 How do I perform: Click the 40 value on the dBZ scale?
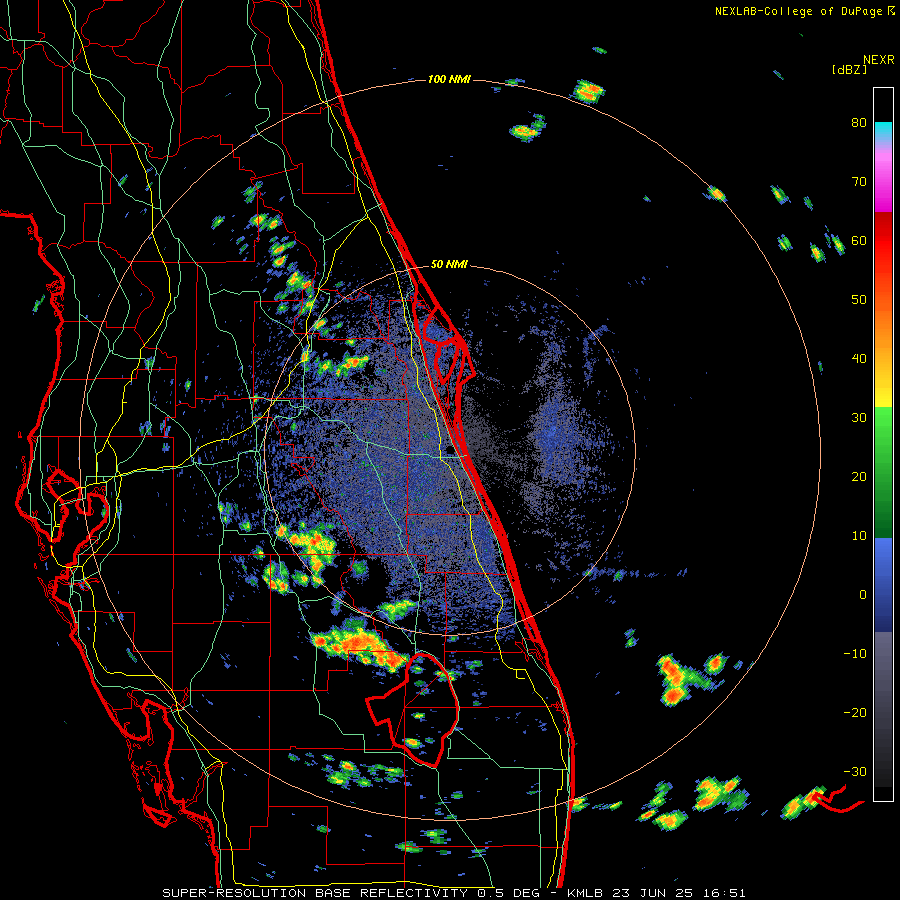[x=859, y=359]
